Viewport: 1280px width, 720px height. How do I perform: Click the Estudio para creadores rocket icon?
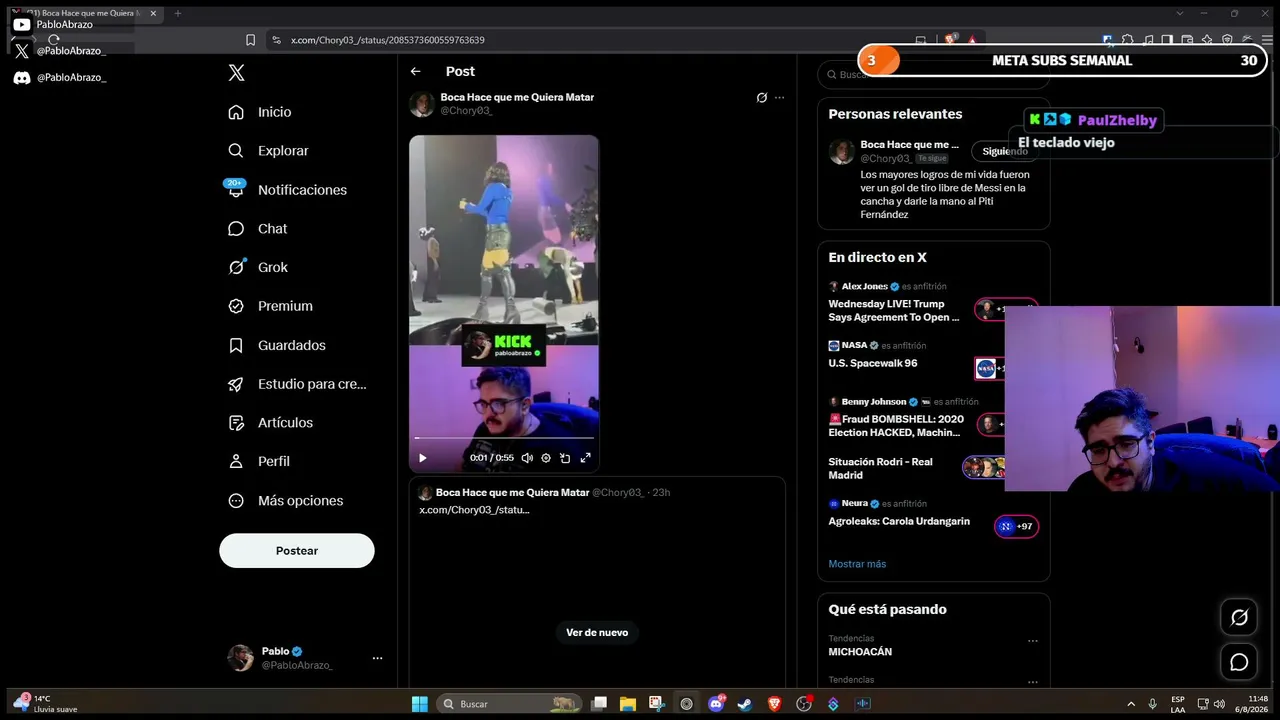point(236,384)
